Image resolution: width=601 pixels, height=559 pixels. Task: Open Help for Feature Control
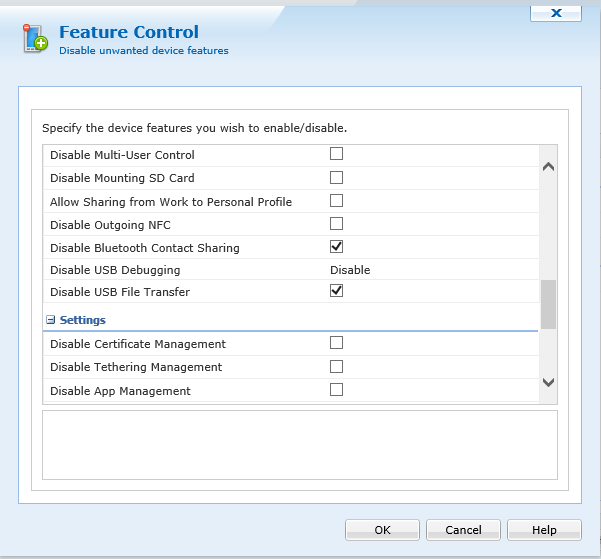point(544,530)
